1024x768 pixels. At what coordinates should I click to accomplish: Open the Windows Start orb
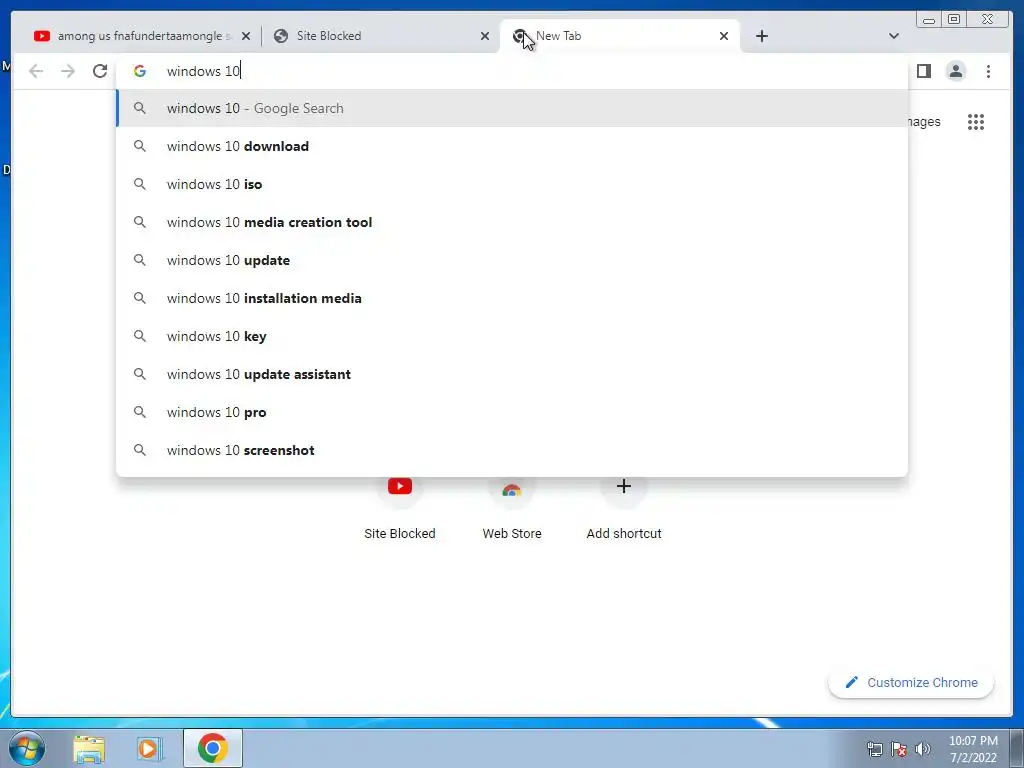tap(27, 748)
